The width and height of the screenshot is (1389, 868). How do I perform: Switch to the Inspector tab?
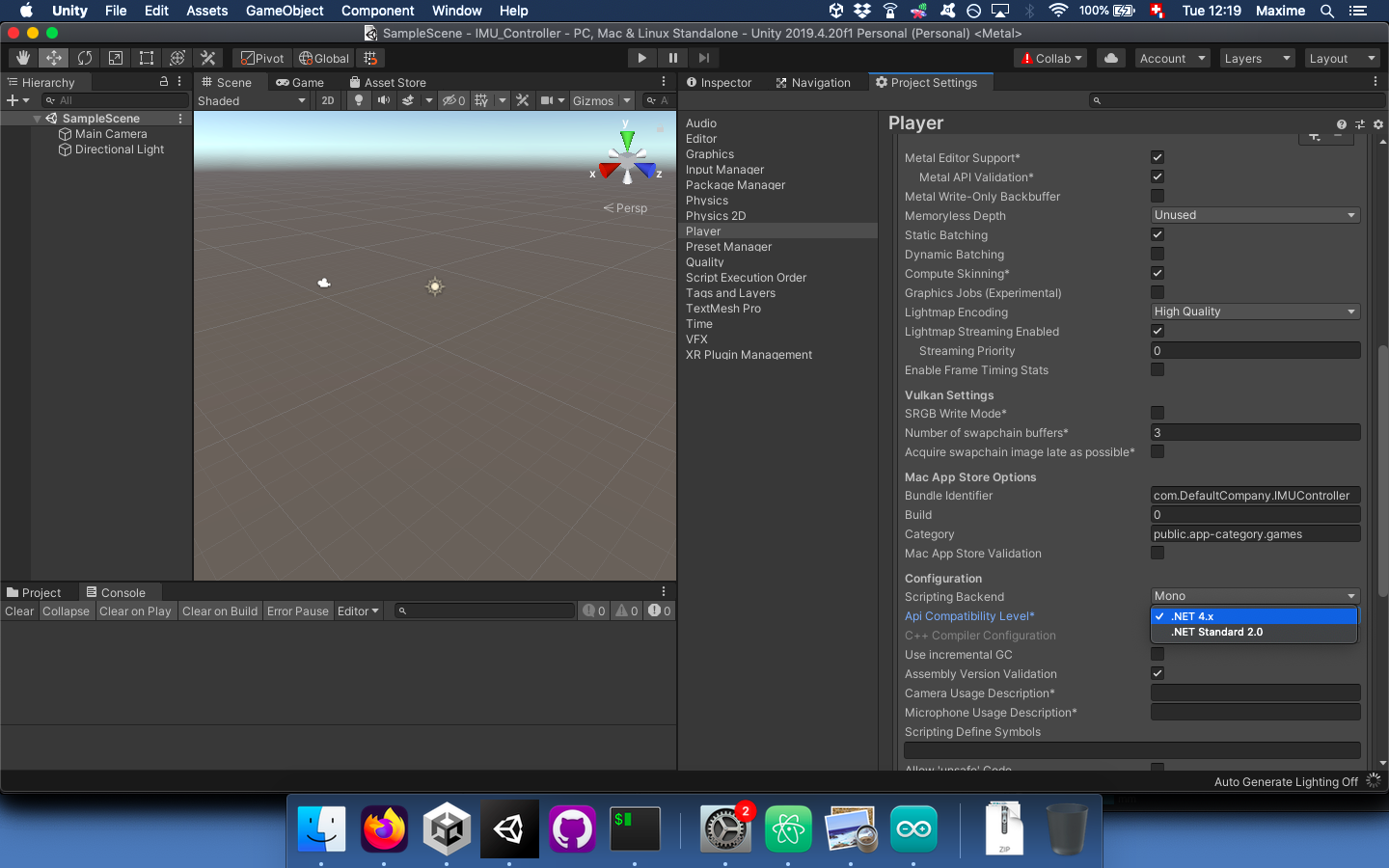pyautogui.click(x=719, y=83)
